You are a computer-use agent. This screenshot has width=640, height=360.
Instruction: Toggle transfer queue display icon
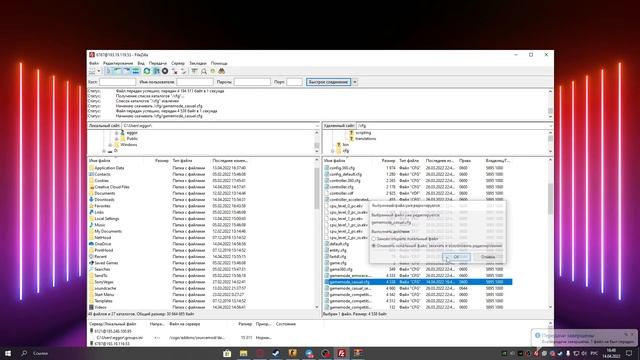point(136,71)
